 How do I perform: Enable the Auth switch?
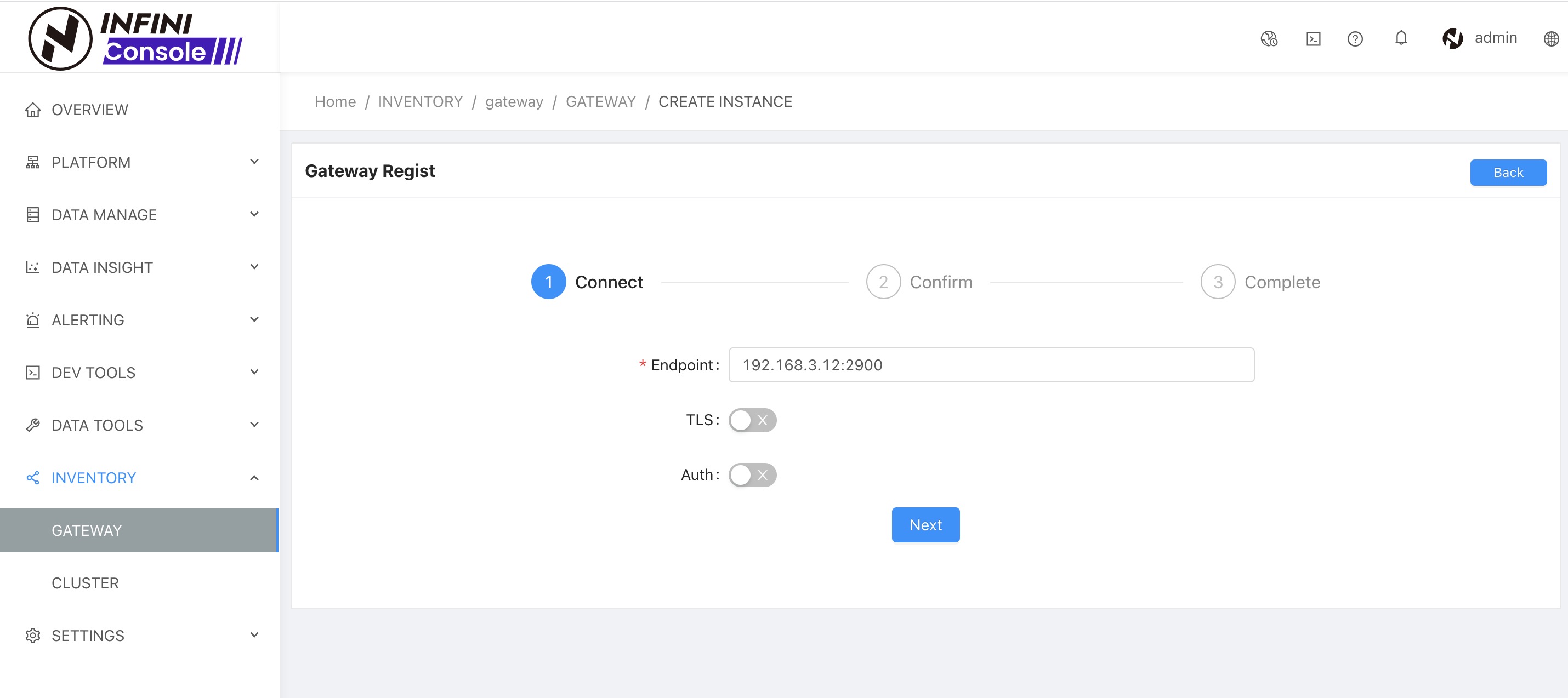pyautogui.click(x=752, y=474)
